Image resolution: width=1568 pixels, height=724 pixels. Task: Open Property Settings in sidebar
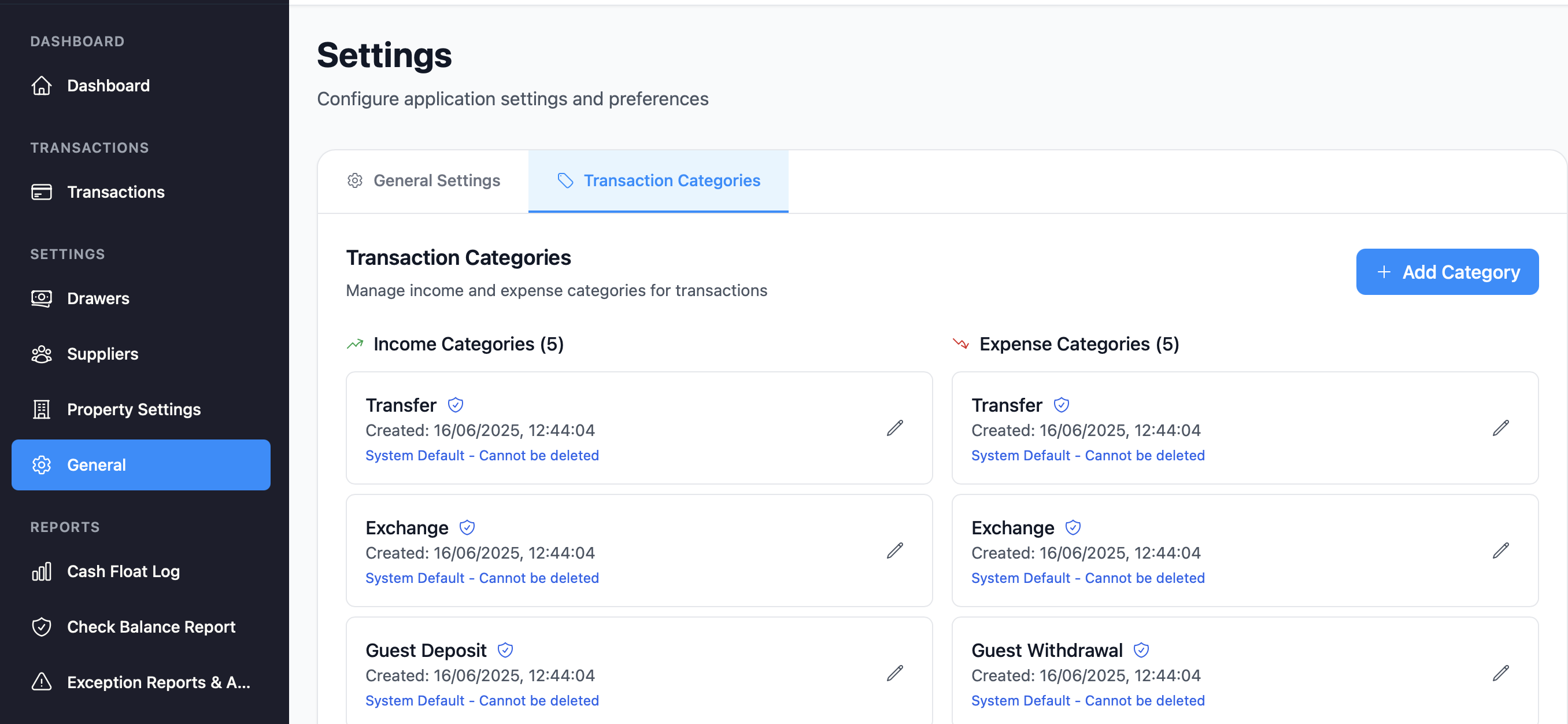pos(134,409)
